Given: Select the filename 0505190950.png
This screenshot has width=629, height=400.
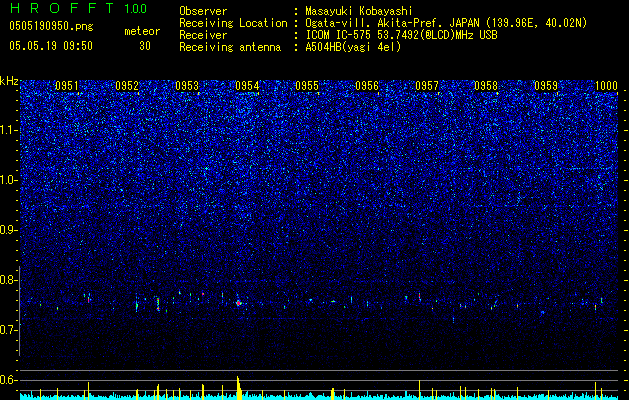Looking at the screenshot, I should [51, 27].
